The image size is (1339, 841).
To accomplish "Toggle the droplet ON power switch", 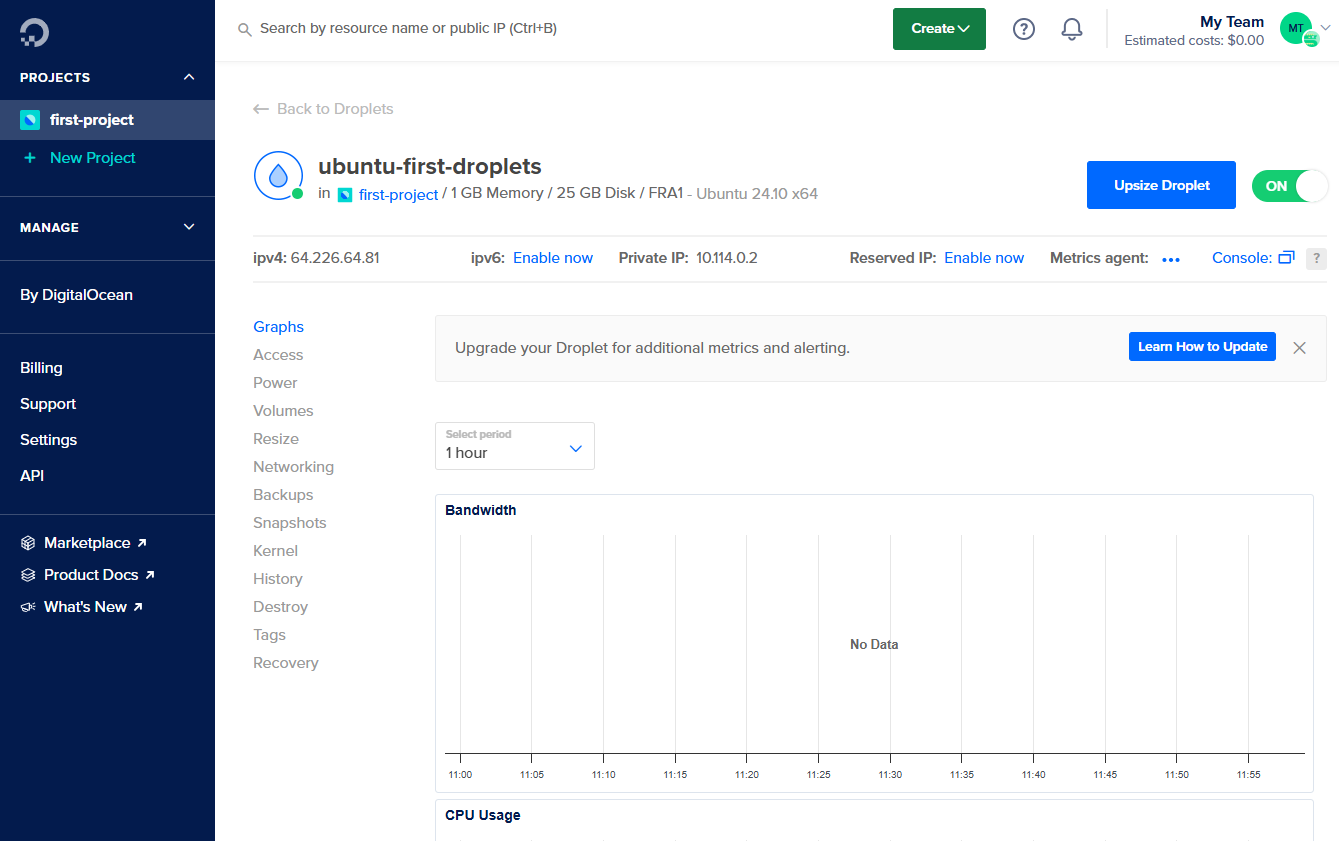I will 1289,186.
